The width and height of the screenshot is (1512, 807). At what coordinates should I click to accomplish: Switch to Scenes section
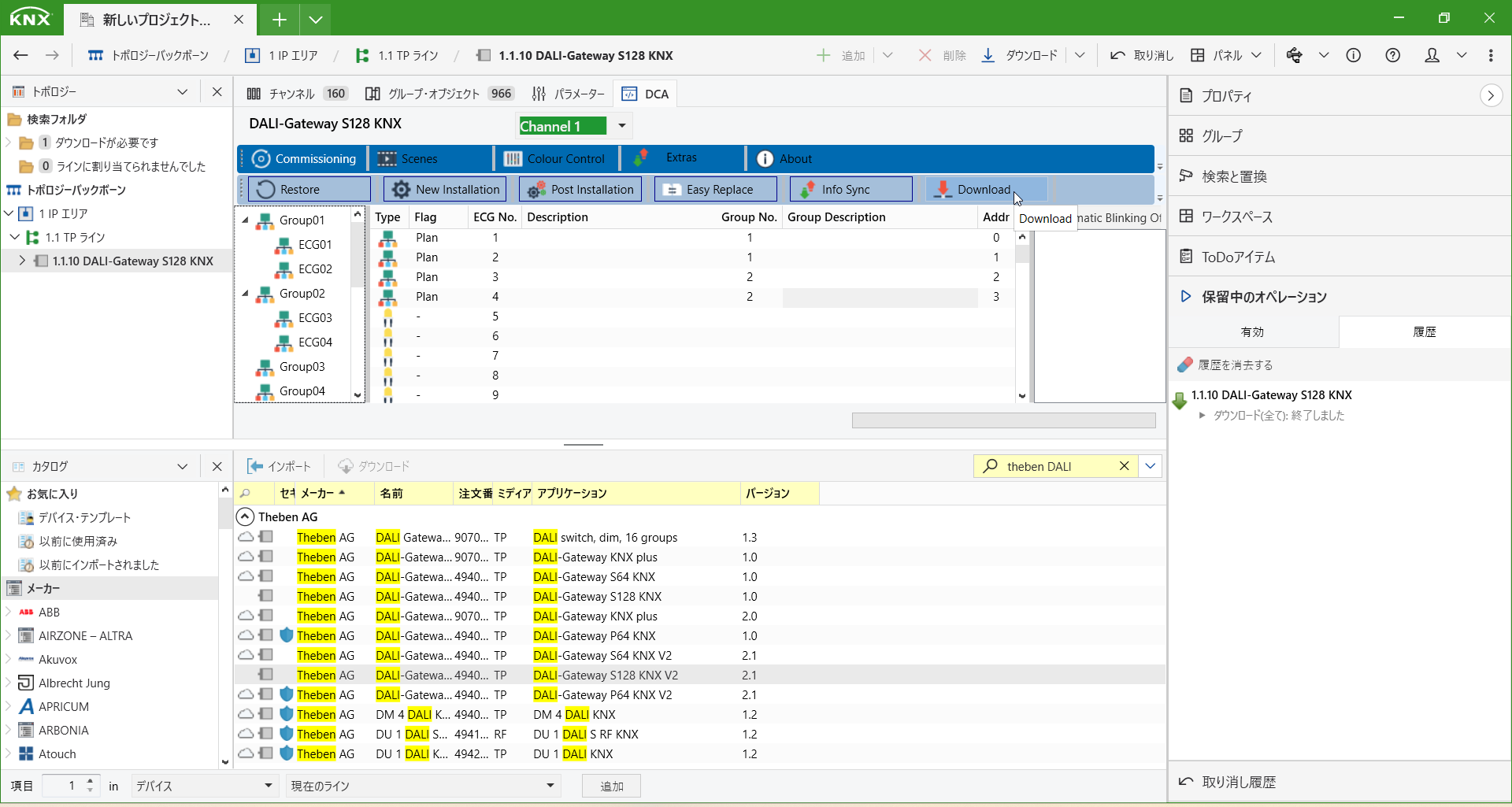pos(430,158)
